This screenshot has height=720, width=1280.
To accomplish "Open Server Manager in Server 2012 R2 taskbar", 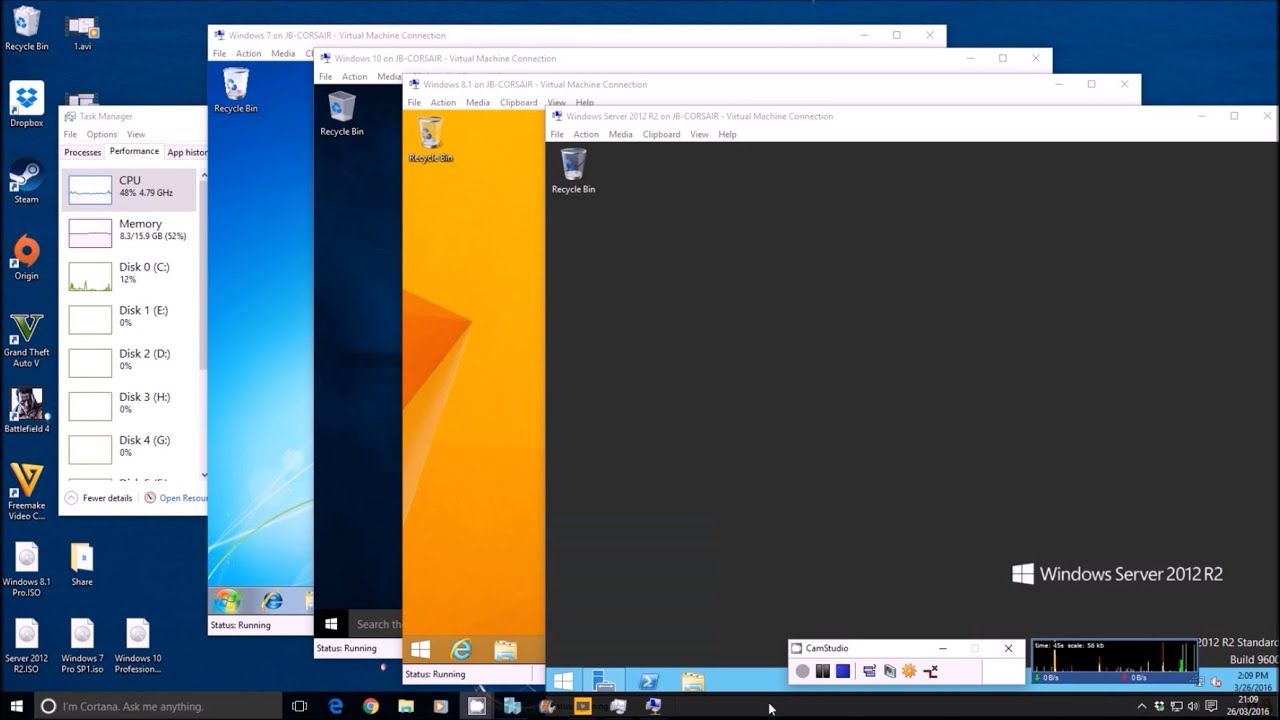I will (603, 681).
